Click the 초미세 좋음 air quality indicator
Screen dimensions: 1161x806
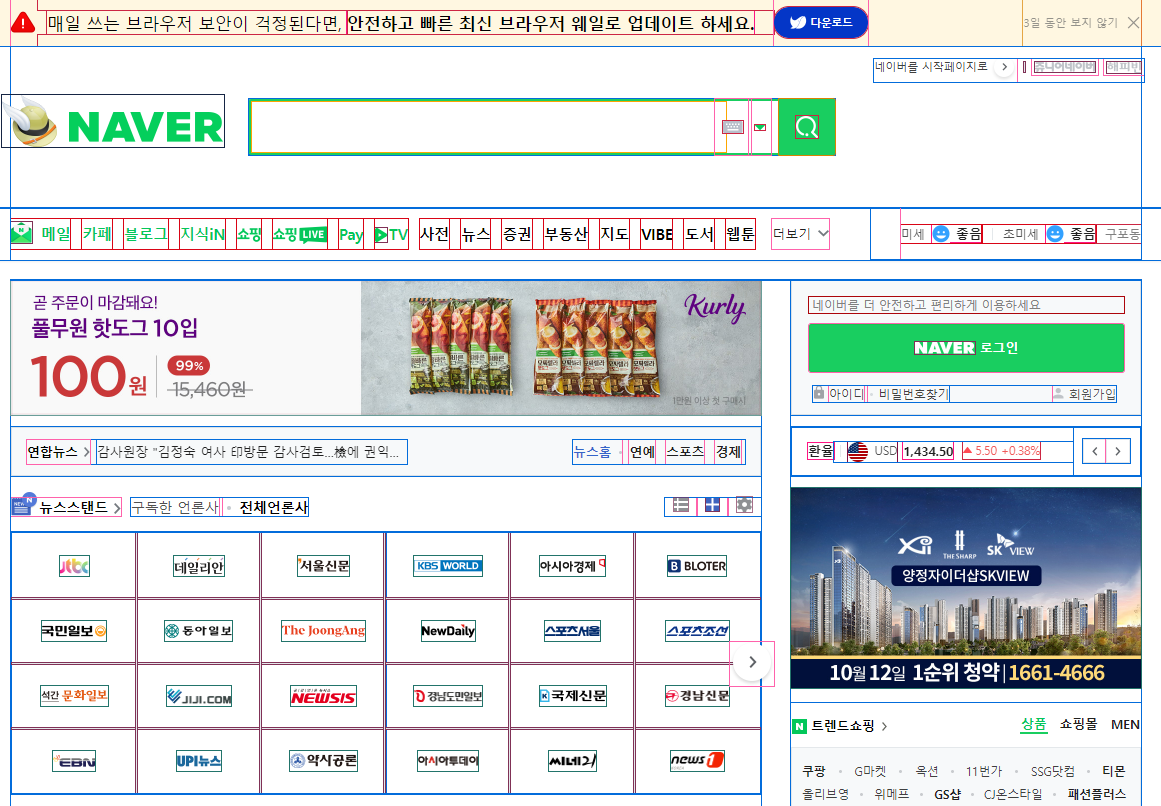pyautogui.click(x=1048, y=234)
